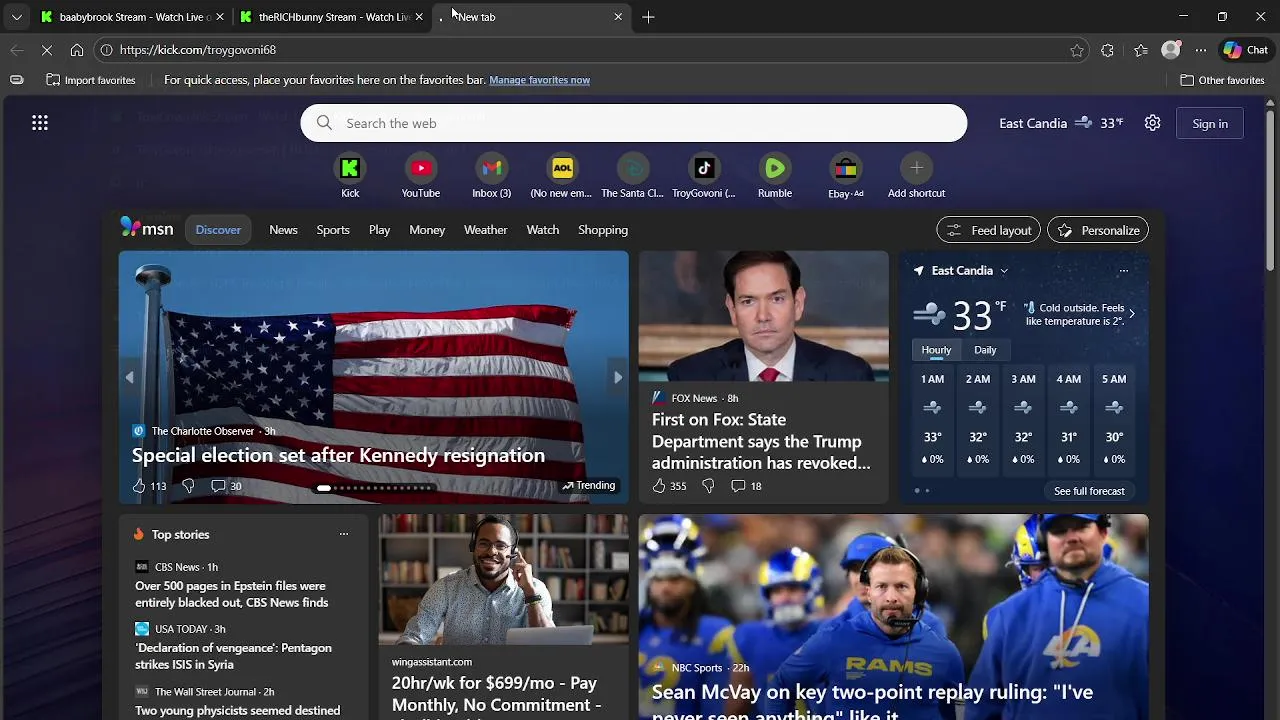The image size is (1280, 720).
Task: Select the Discover feed tab
Action: (x=218, y=230)
